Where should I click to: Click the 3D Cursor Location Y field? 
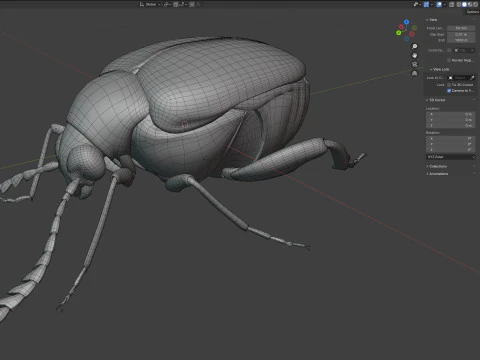pyautogui.click(x=450, y=120)
